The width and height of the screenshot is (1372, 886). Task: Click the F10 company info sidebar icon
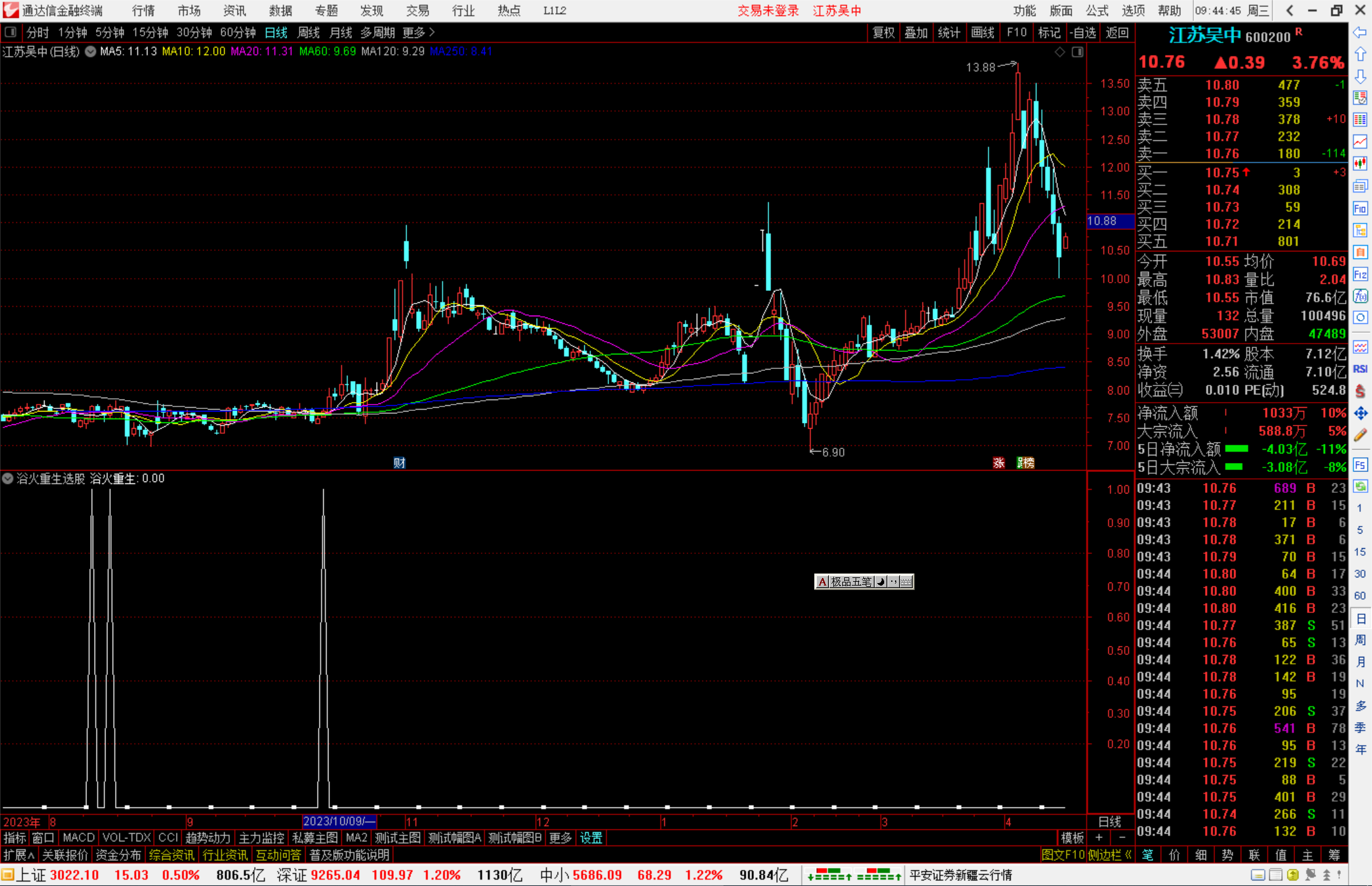(x=1360, y=208)
